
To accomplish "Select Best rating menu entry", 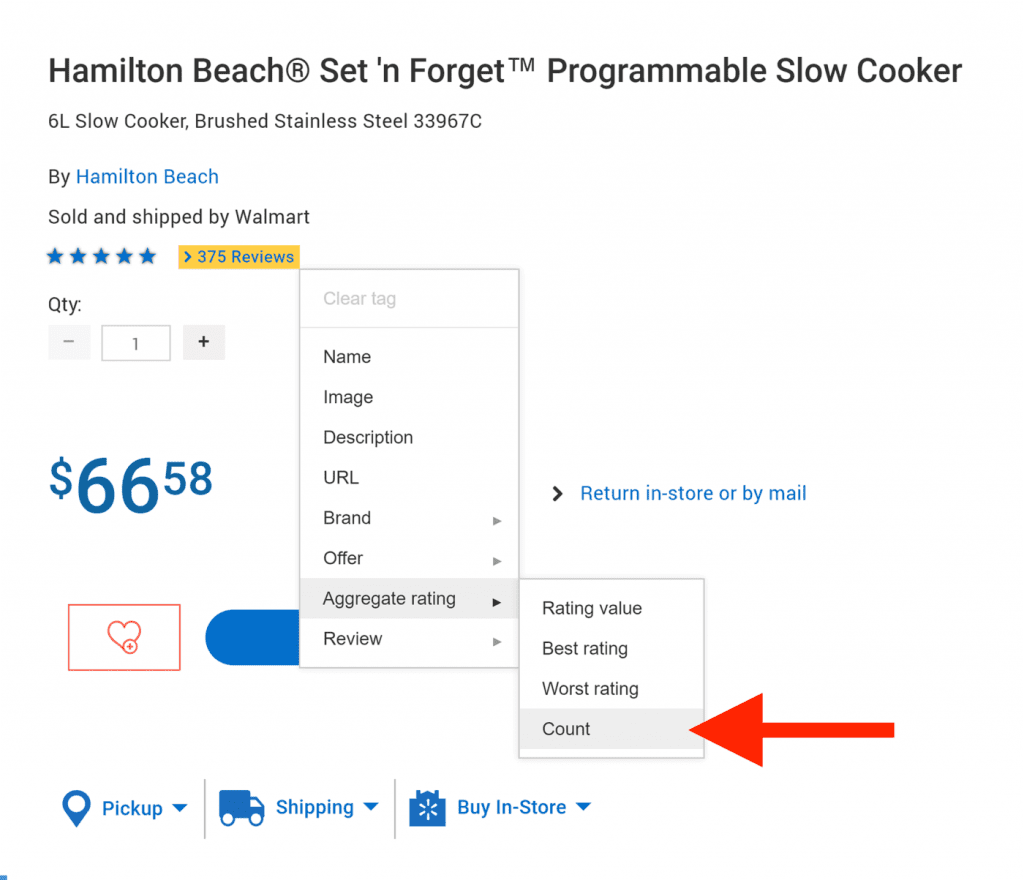I will click(585, 648).
